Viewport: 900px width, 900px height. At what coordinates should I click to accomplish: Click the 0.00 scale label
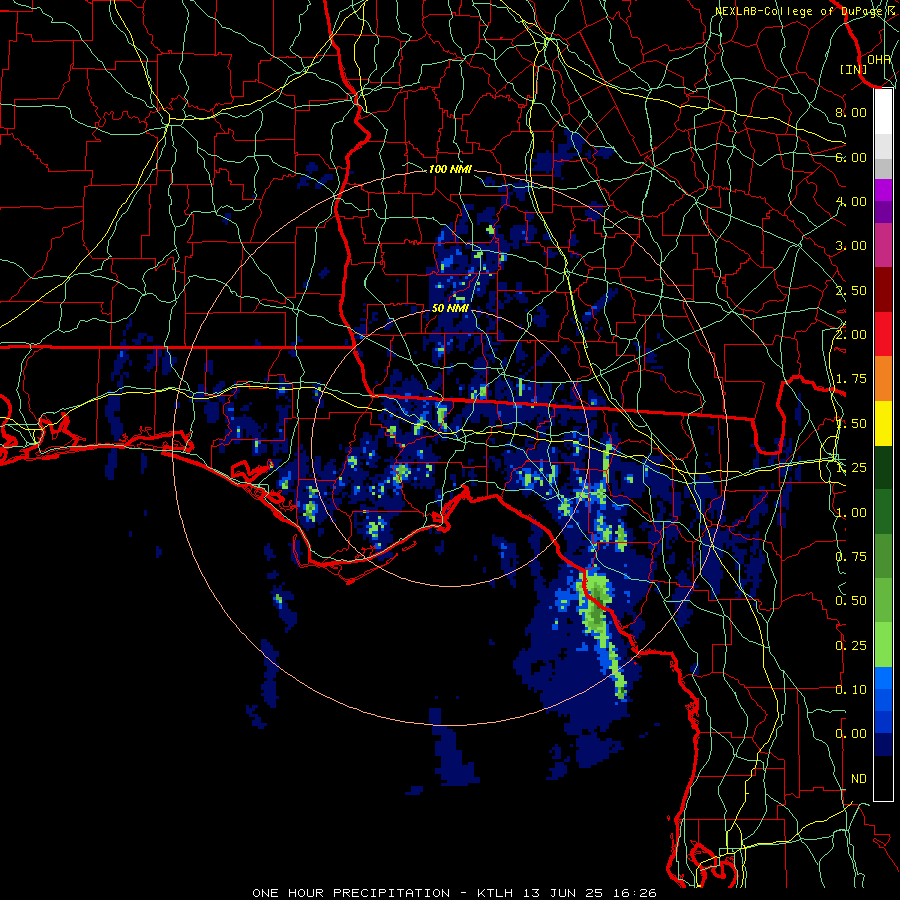click(x=851, y=734)
